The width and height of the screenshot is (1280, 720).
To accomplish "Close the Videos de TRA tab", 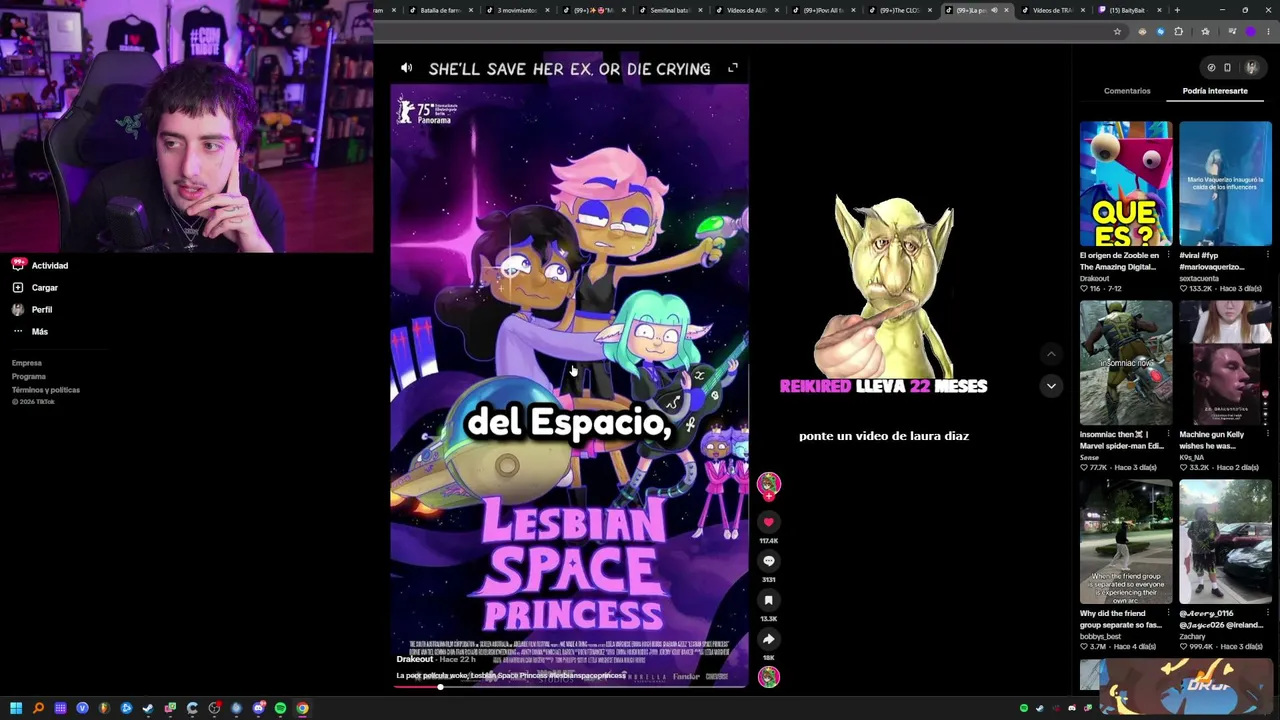I will point(1083,10).
